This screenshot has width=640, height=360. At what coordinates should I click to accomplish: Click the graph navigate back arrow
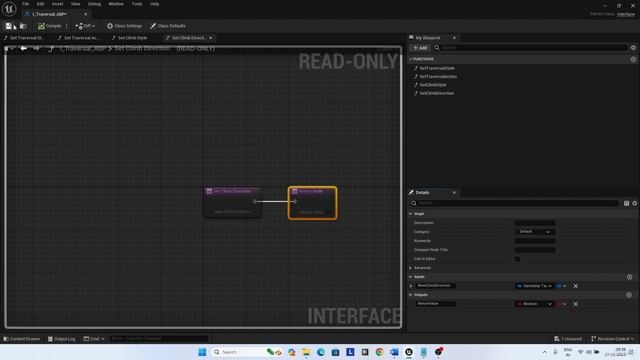(24, 49)
